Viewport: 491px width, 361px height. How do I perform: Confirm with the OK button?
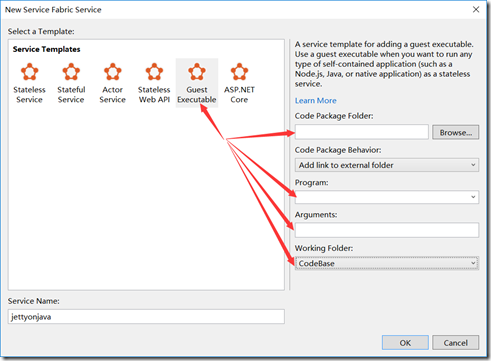(405, 343)
